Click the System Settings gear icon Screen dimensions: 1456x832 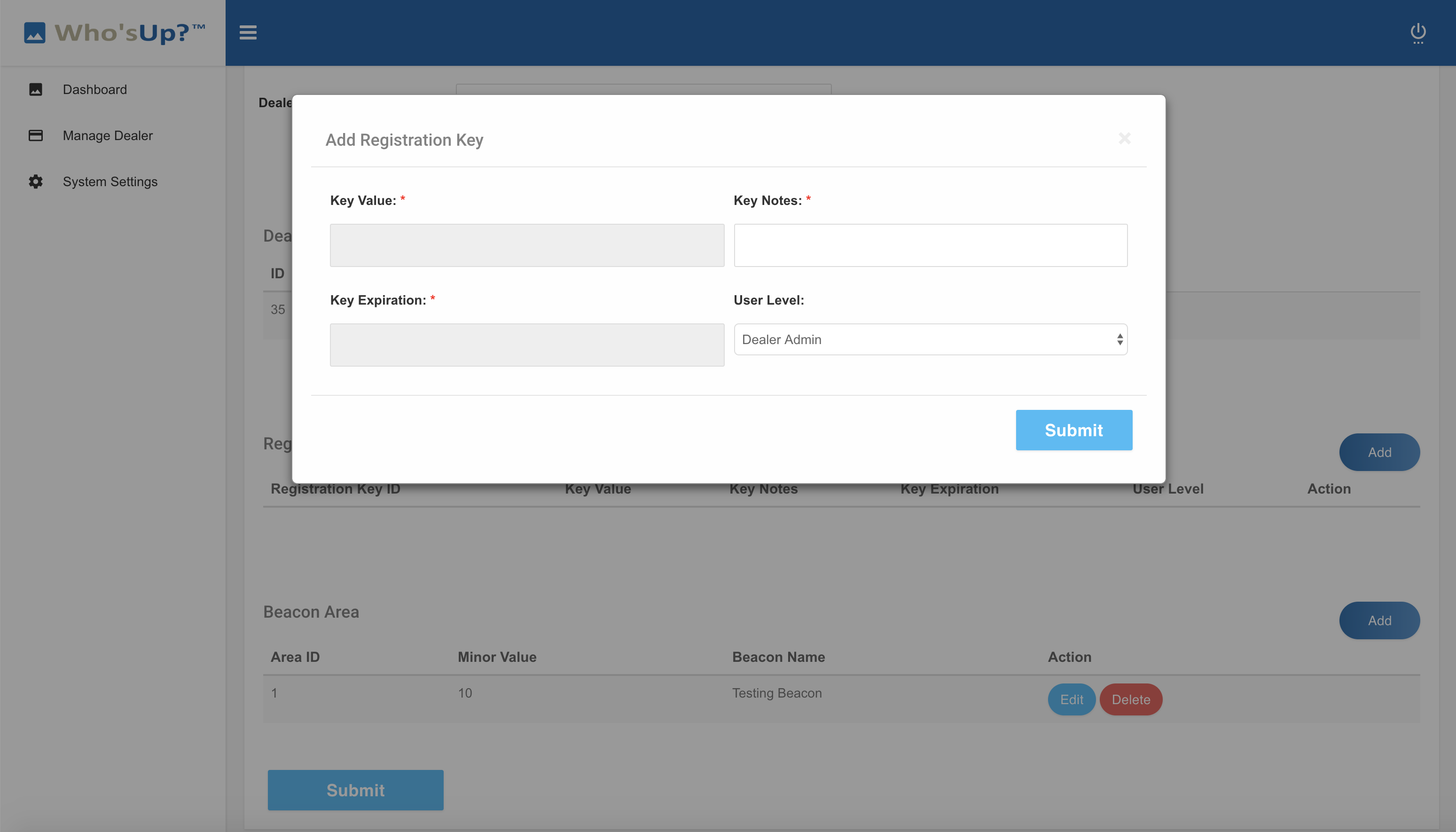point(35,182)
